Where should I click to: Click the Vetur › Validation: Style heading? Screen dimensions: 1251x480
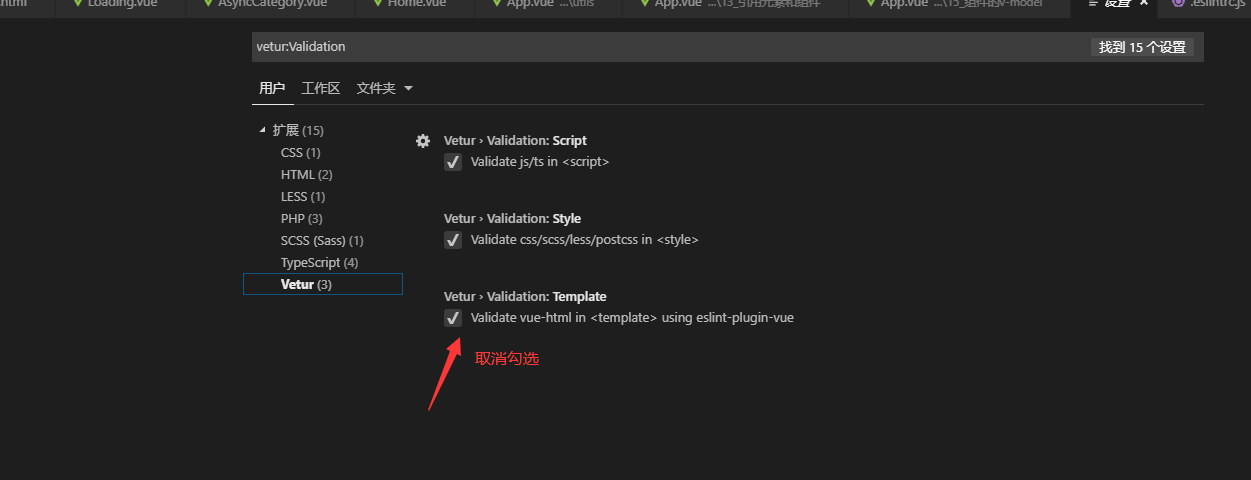[512, 219]
